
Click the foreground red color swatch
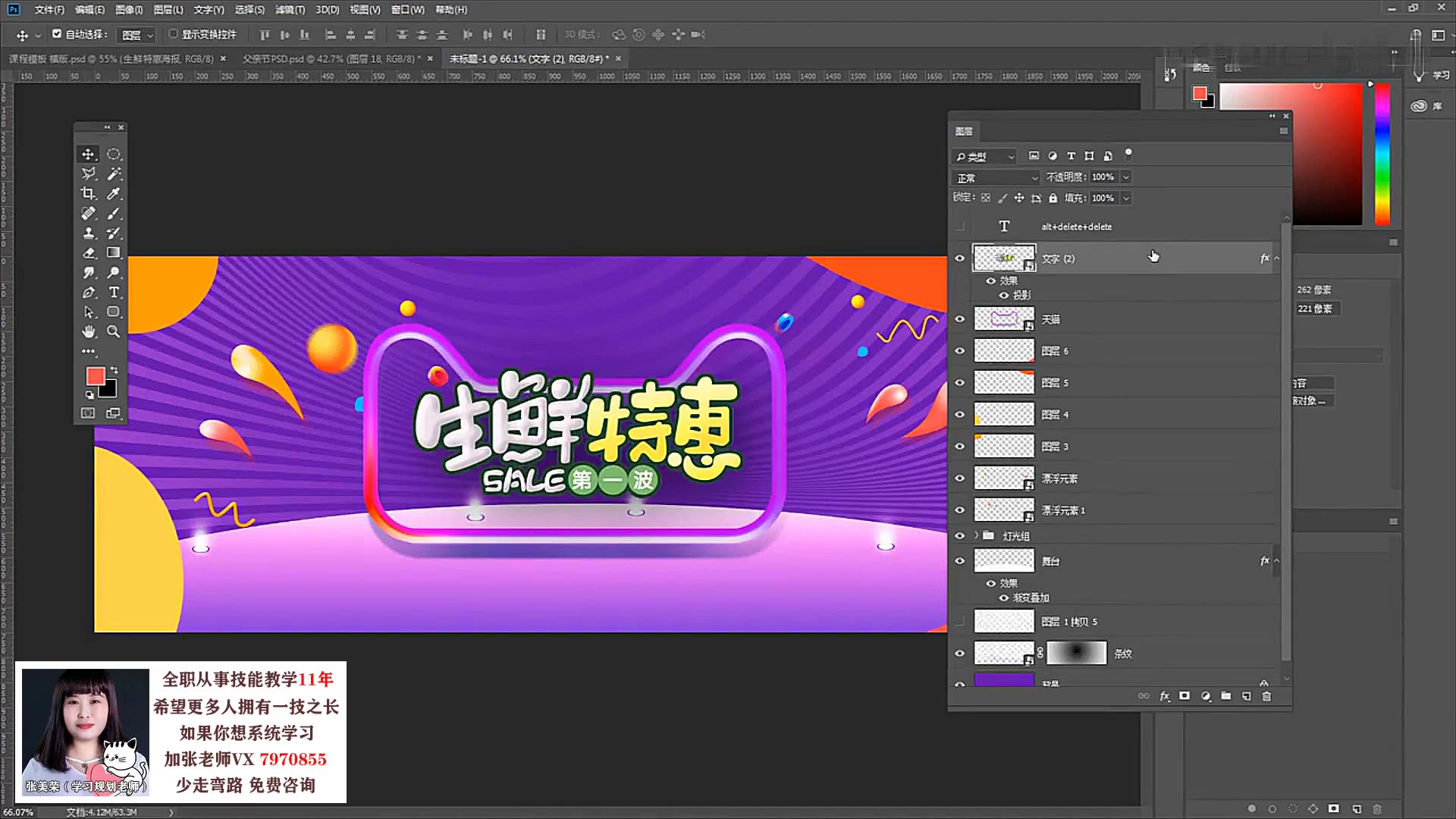[95, 376]
